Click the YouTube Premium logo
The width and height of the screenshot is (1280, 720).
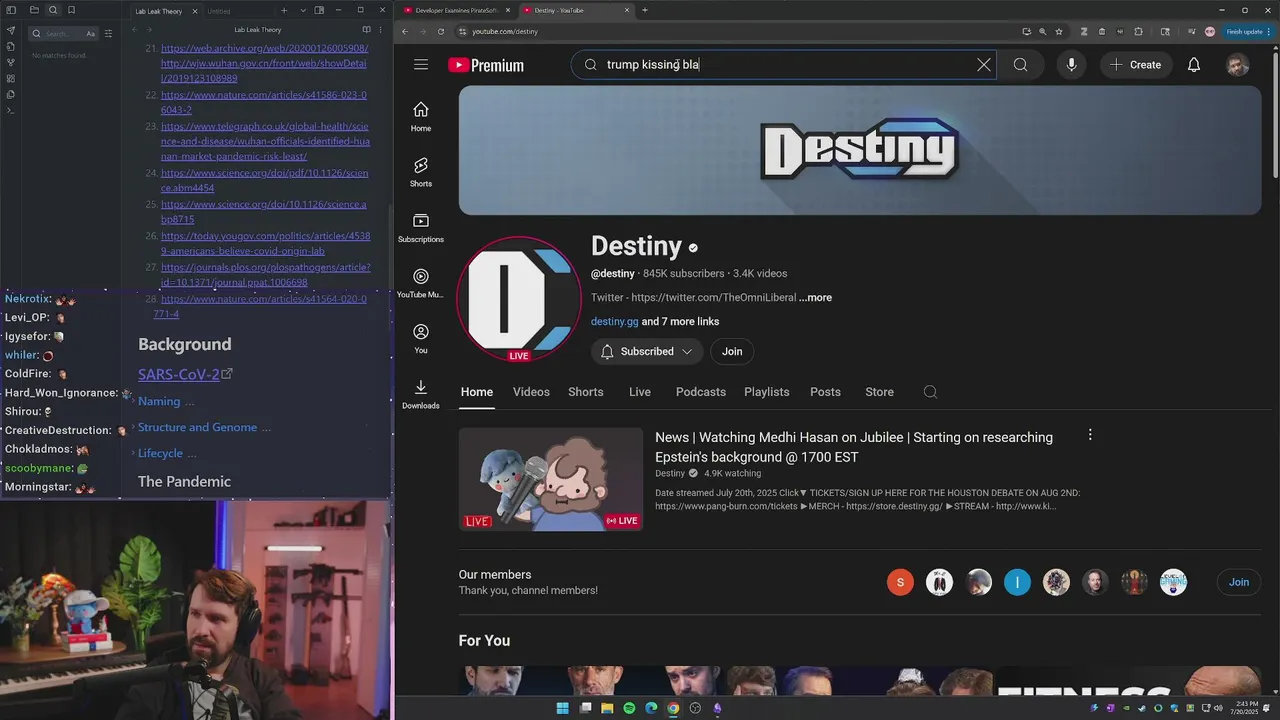coord(486,65)
